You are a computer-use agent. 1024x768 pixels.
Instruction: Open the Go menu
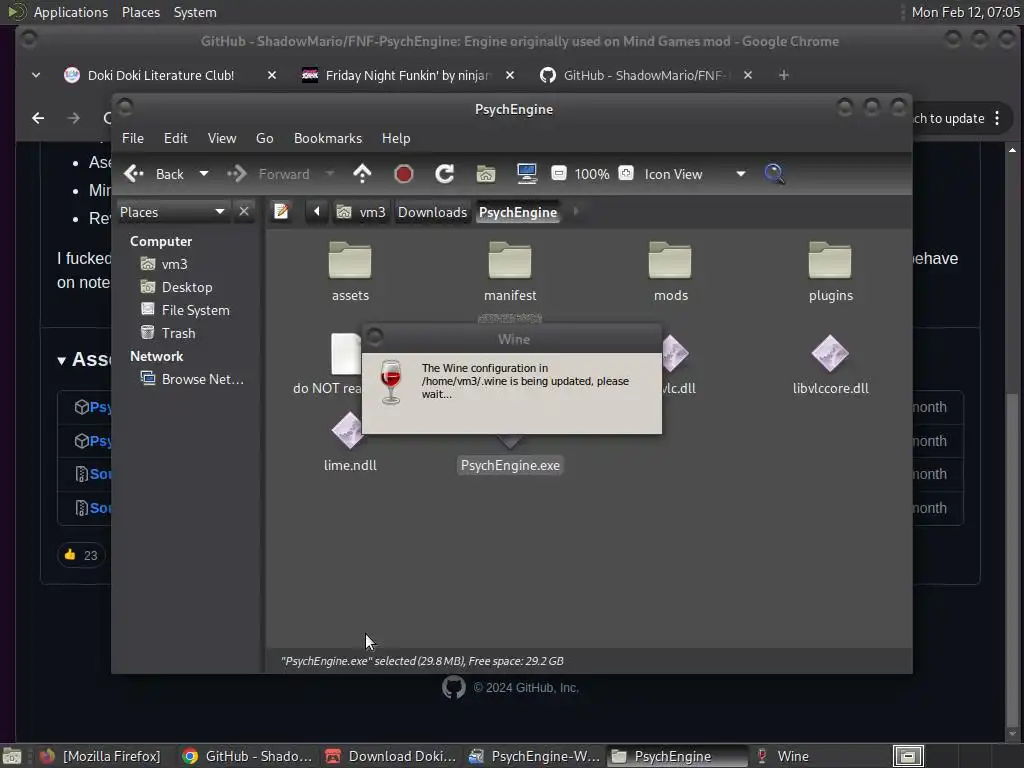(x=264, y=138)
